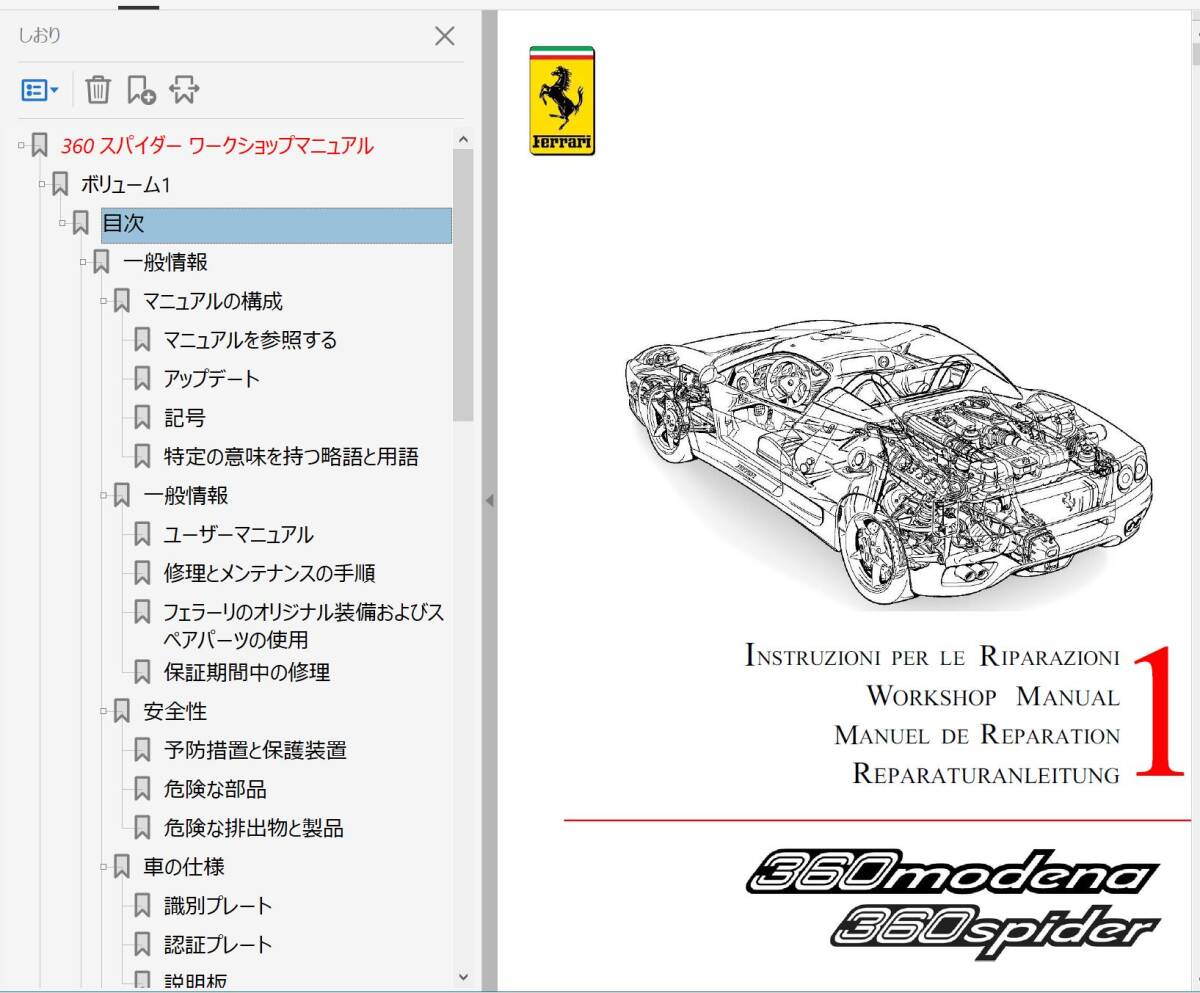Collapse the 目次 tree node

(63, 224)
